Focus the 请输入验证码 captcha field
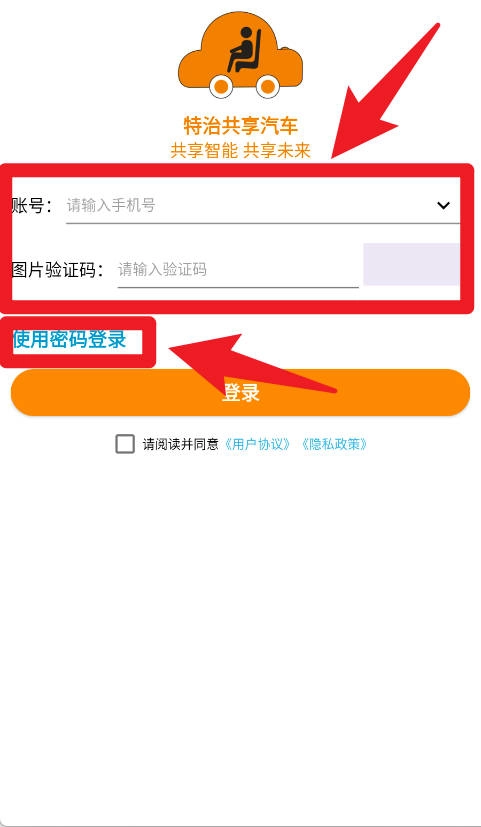Viewport: 481px width, 827px height. tap(238, 270)
